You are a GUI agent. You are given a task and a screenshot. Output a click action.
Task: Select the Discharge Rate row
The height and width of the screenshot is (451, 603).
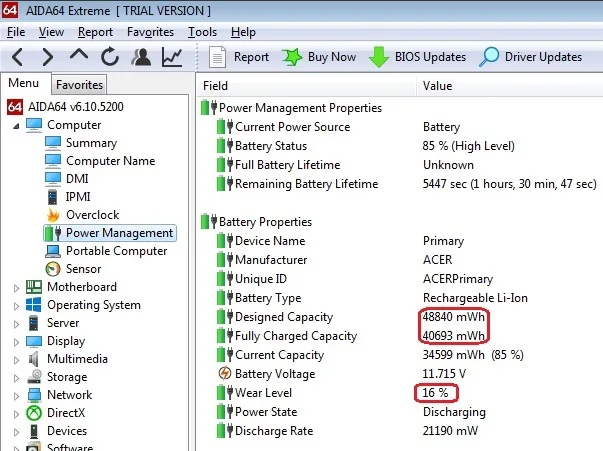pos(401,431)
